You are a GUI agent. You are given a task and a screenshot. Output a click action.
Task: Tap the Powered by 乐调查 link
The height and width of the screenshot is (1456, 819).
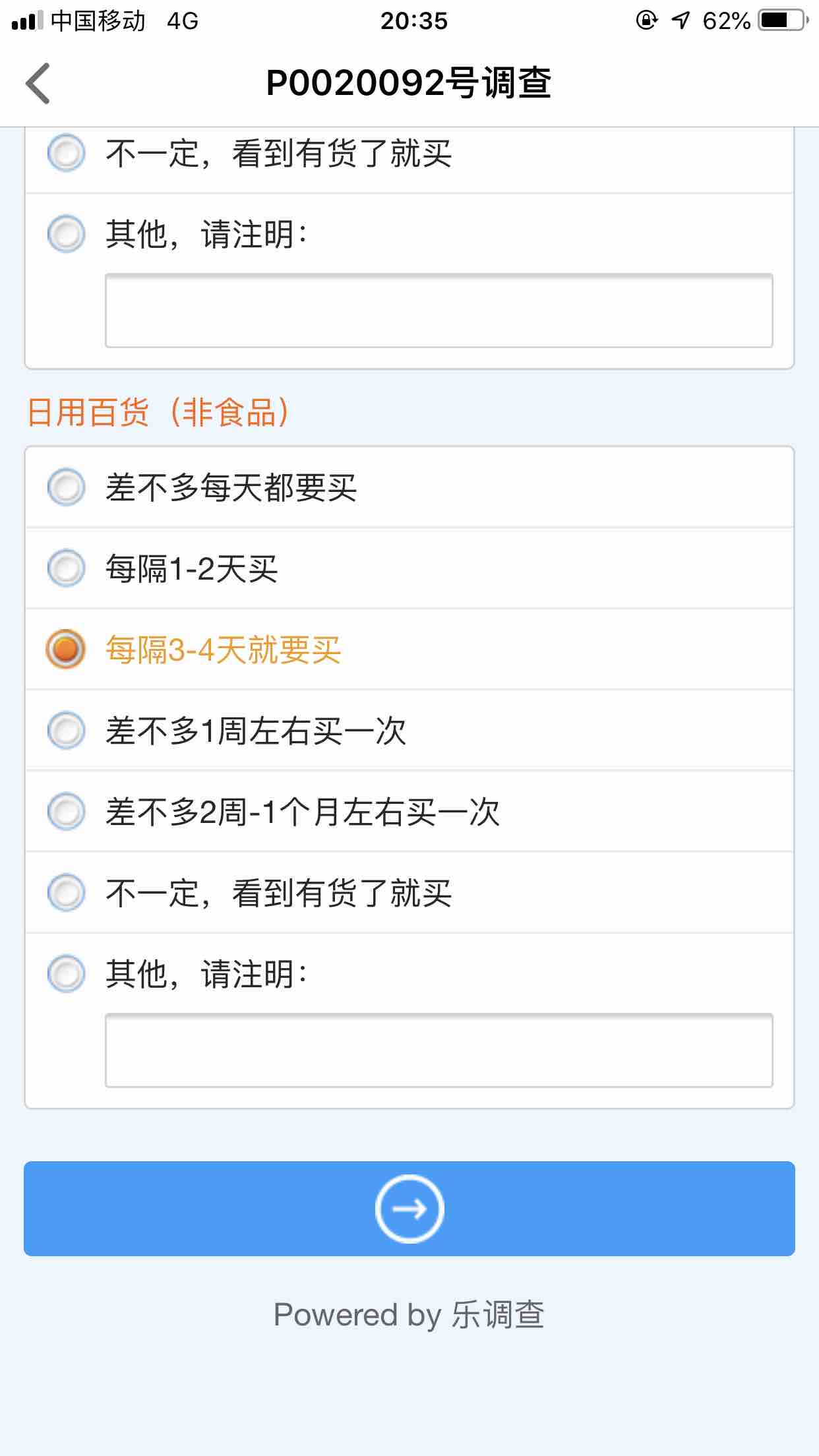click(409, 1314)
